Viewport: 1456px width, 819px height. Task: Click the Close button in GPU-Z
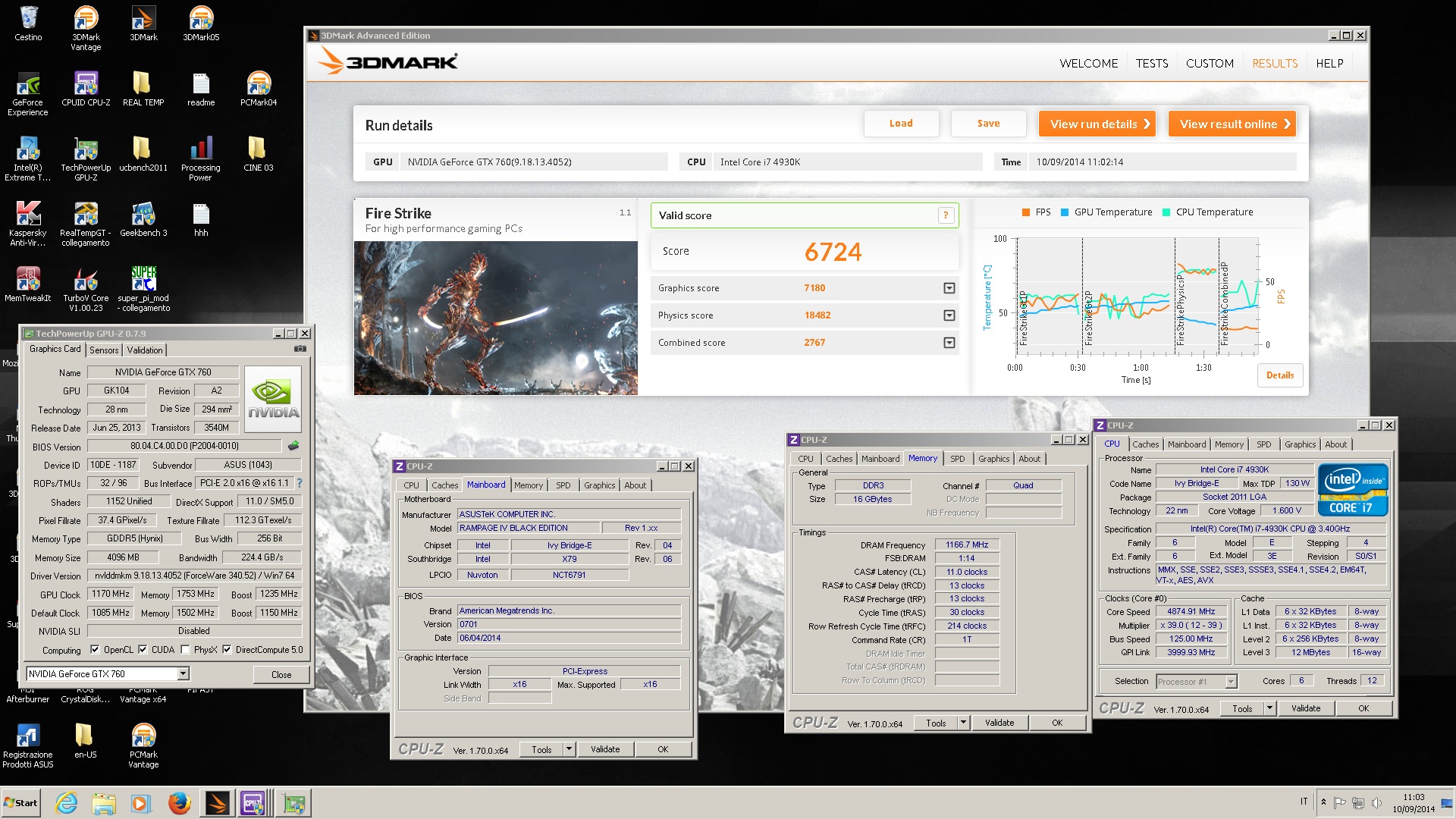click(x=281, y=675)
